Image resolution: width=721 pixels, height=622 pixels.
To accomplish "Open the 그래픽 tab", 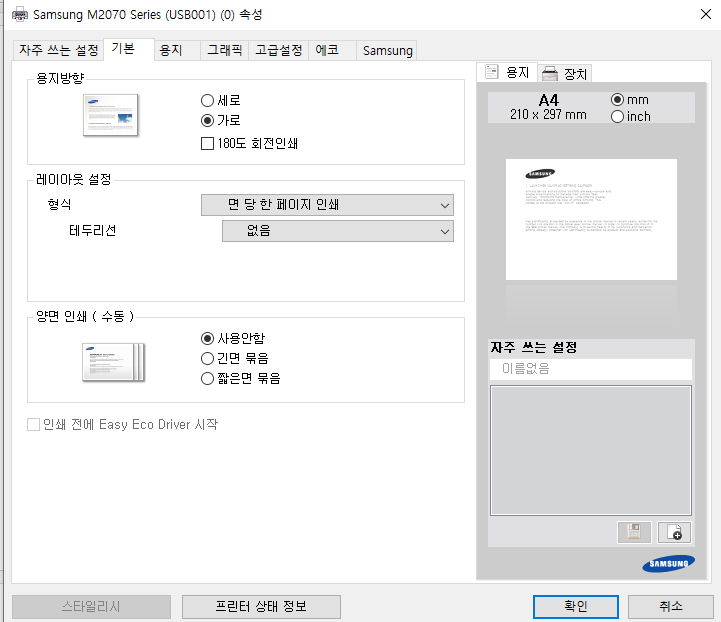I will (x=224, y=50).
